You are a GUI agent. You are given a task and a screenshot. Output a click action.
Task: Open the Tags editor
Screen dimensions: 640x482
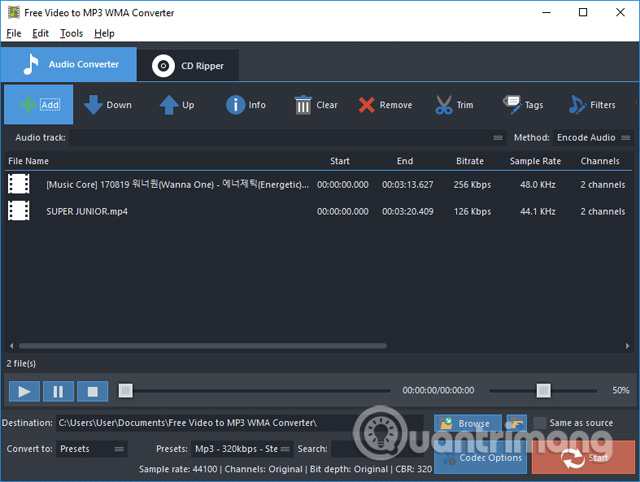tap(523, 105)
